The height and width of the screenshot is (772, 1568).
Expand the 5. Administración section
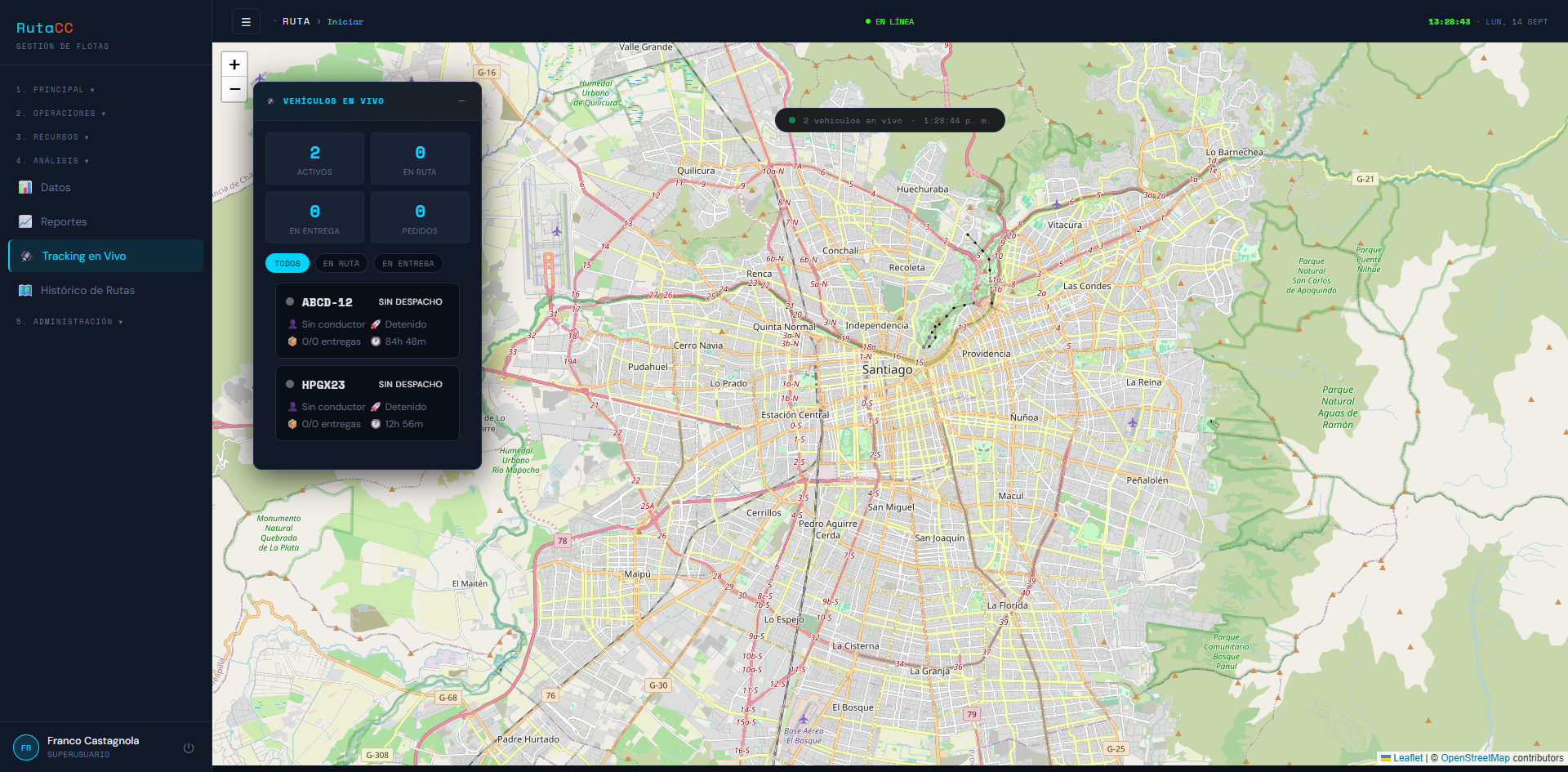(70, 322)
